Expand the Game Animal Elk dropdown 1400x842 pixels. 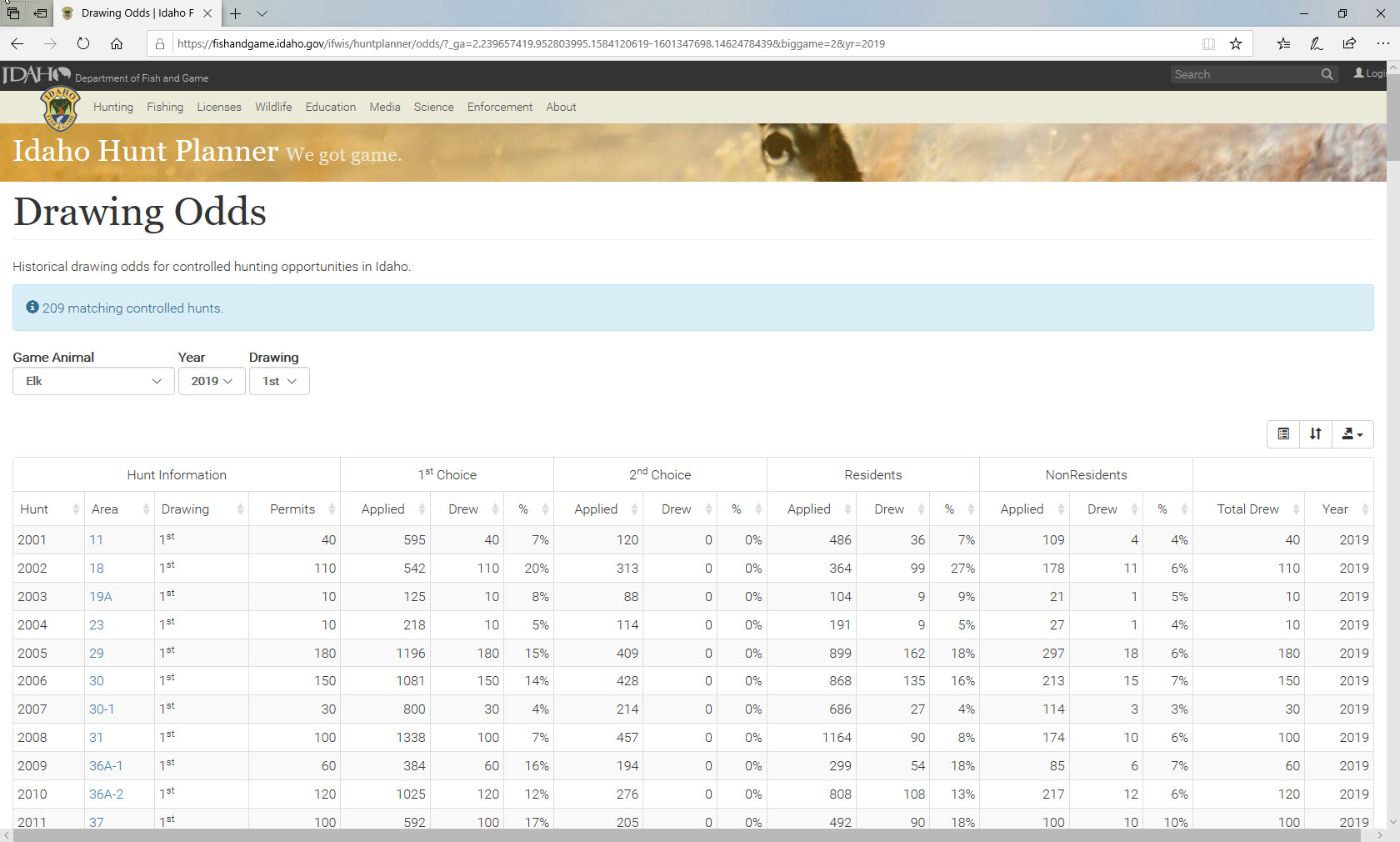click(93, 381)
